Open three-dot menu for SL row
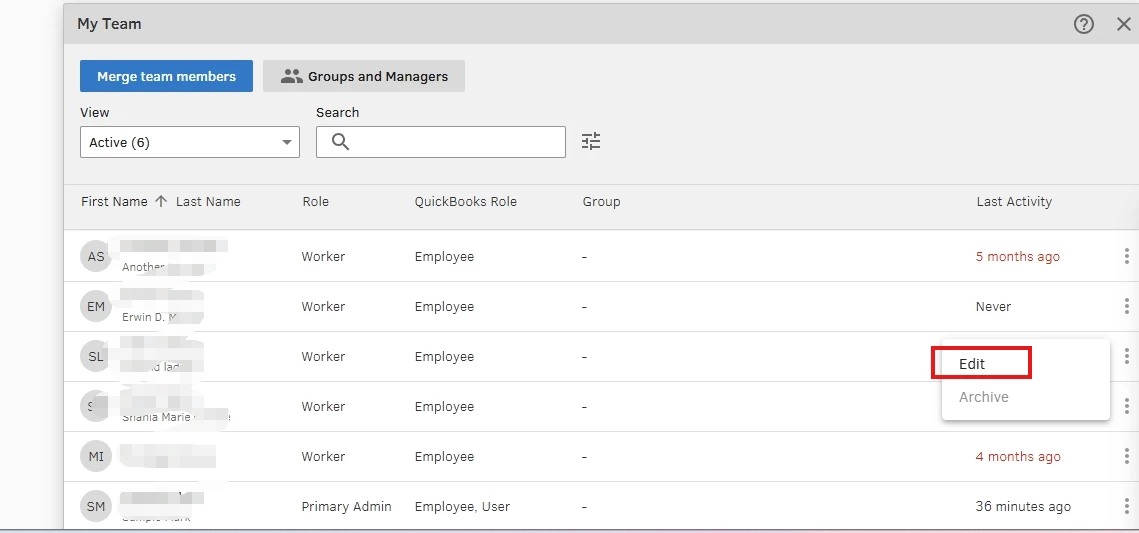 tap(1126, 357)
